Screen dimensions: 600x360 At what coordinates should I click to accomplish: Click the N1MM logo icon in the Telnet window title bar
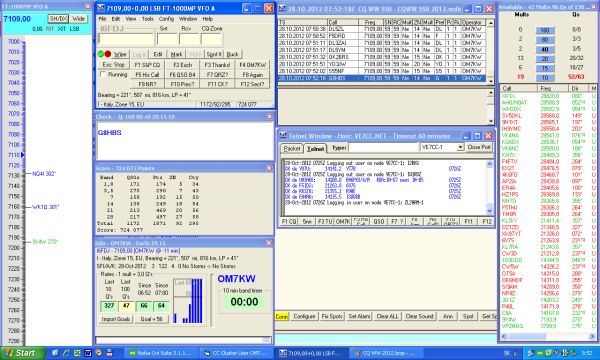283,136
